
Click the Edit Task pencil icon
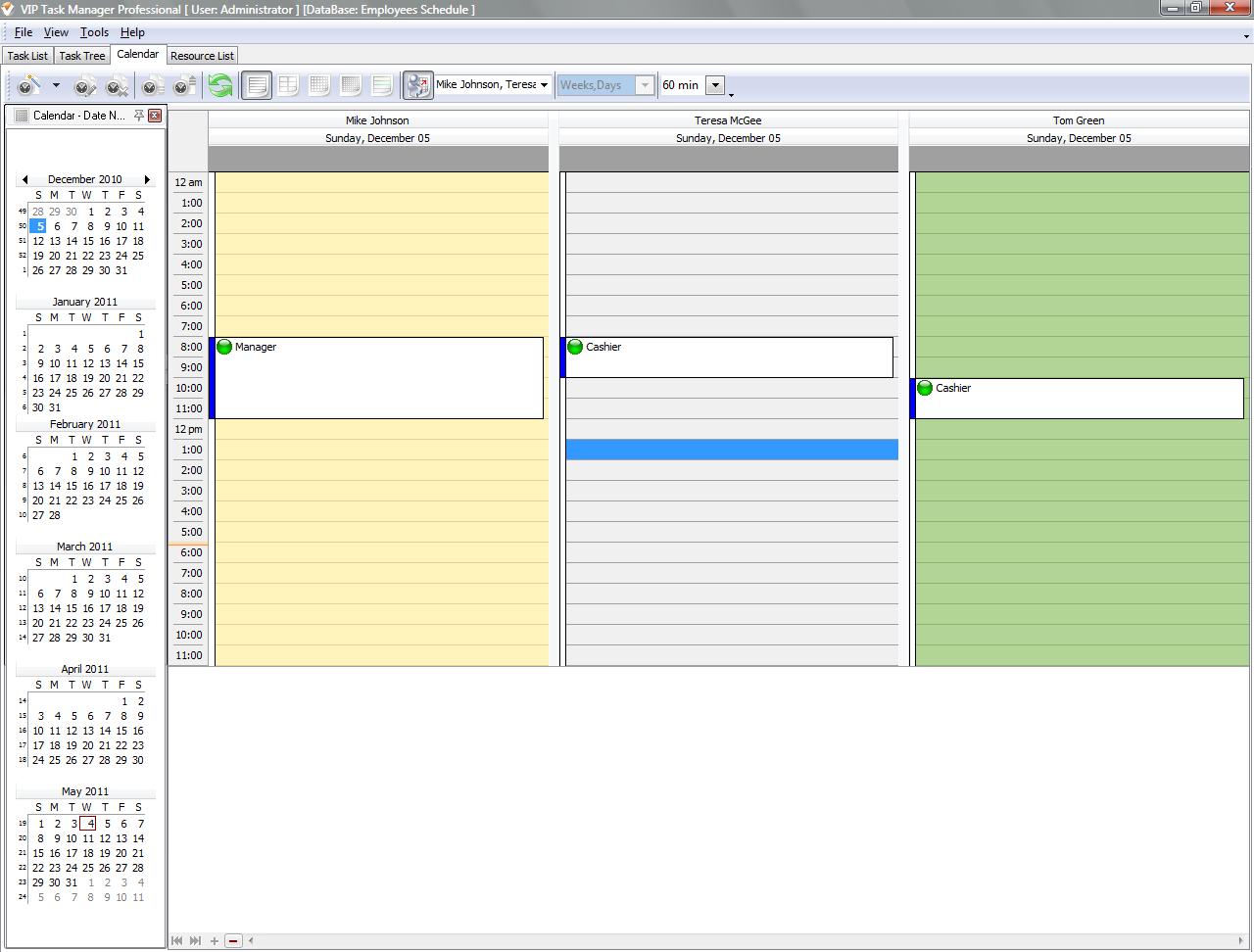85,86
